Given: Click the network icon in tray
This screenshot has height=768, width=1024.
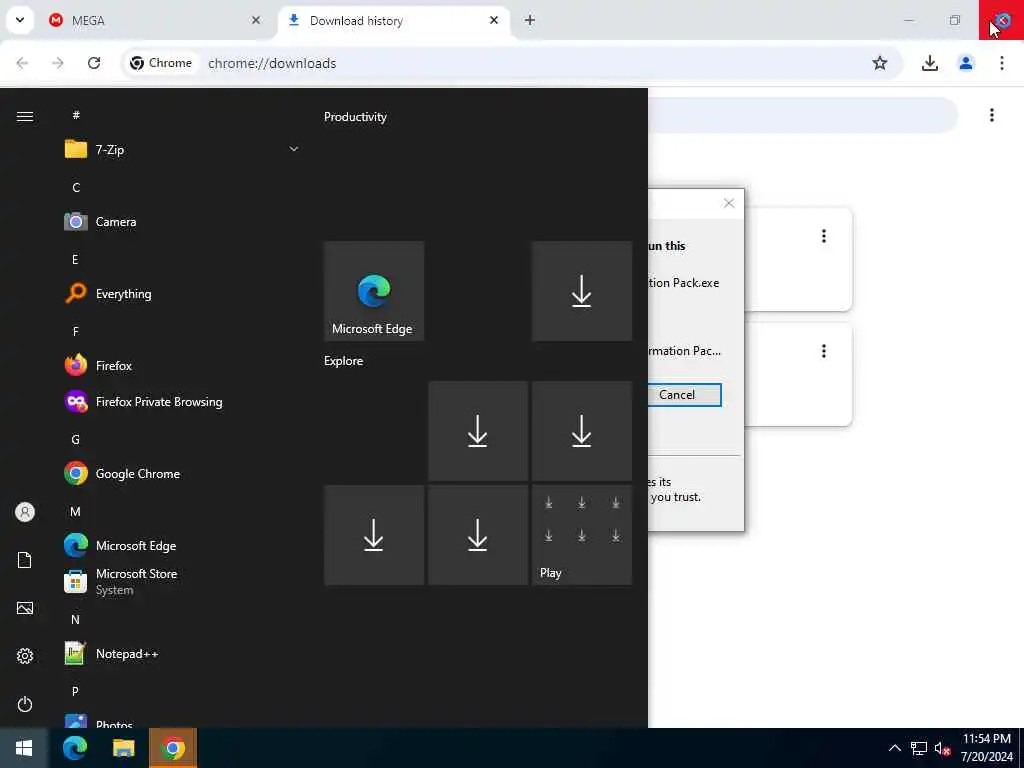Looking at the screenshot, I should tap(919, 748).
